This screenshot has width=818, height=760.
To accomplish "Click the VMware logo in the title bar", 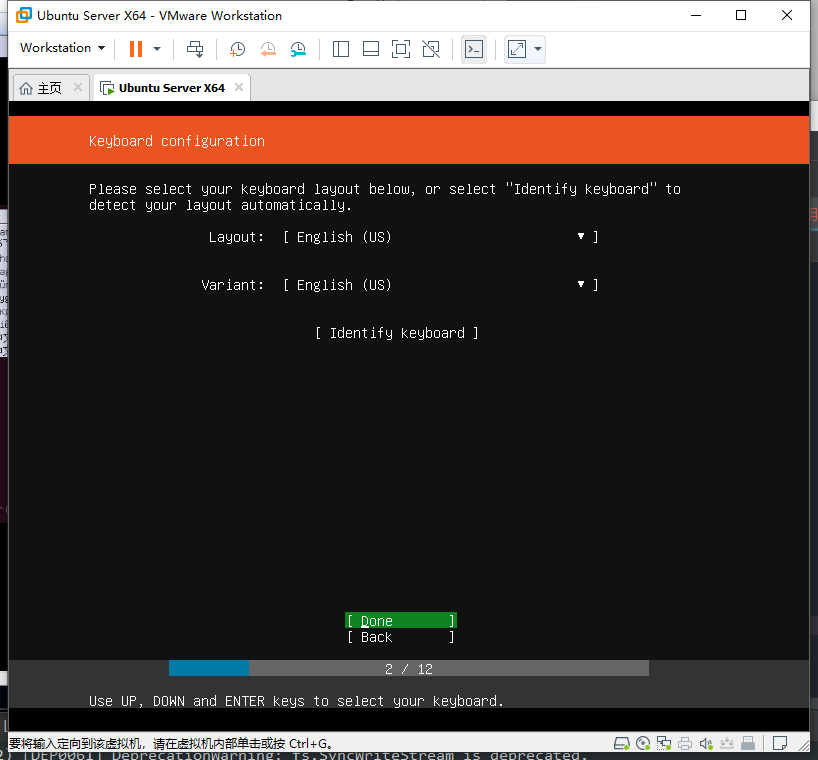I will click(x=23, y=15).
